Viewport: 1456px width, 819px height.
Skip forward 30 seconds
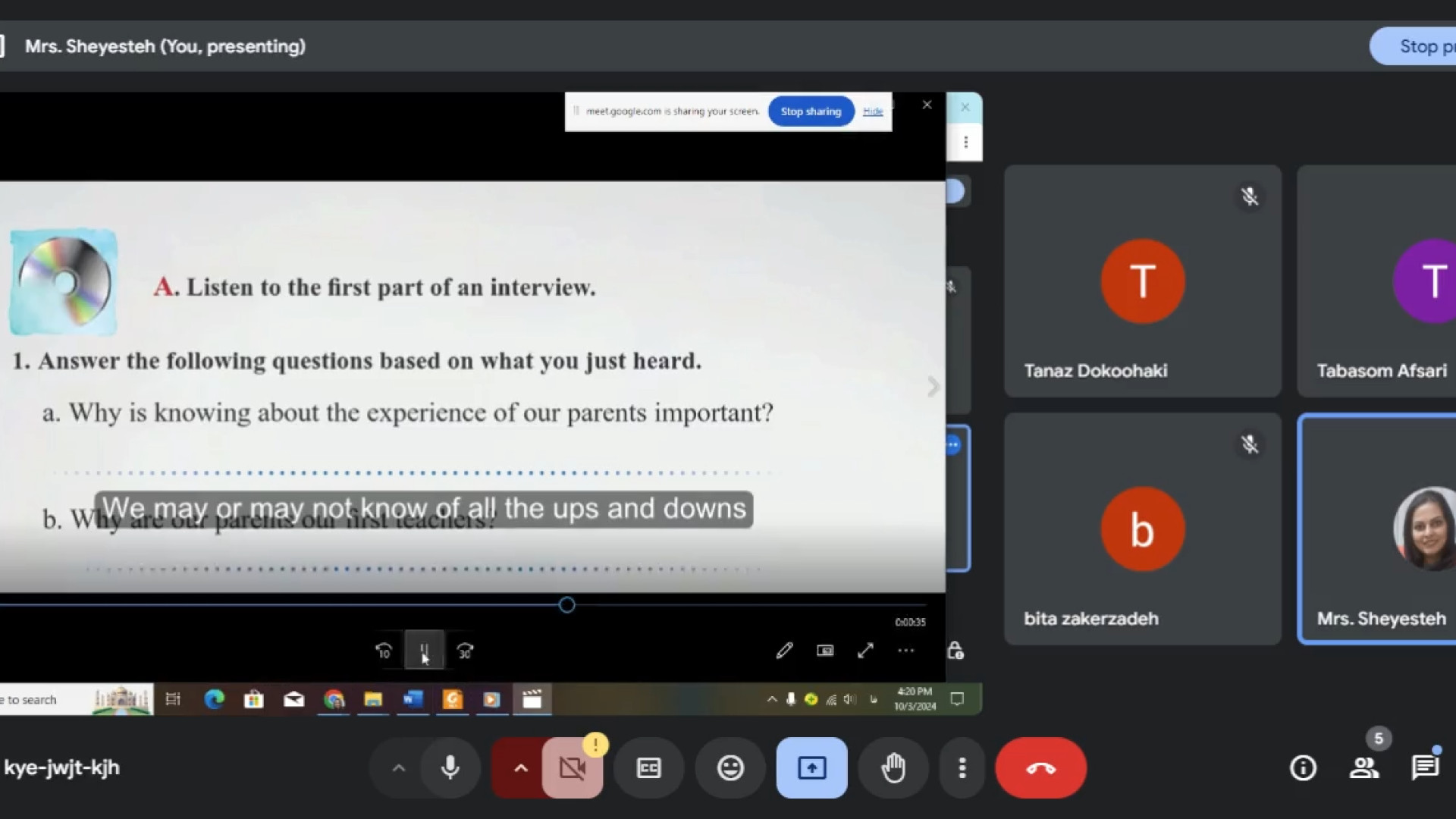(465, 651)
